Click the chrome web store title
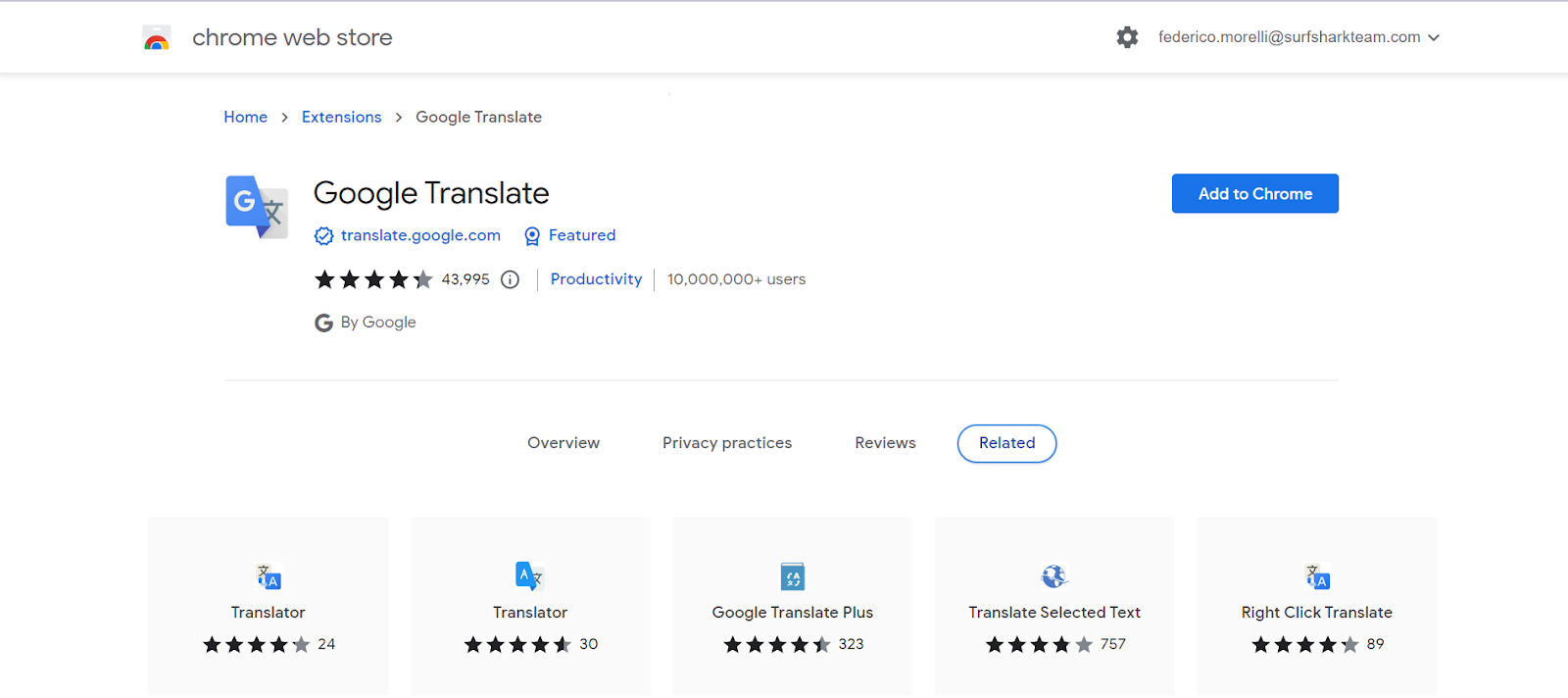This screenshot has height=698, width=1568. coord(292,37)
